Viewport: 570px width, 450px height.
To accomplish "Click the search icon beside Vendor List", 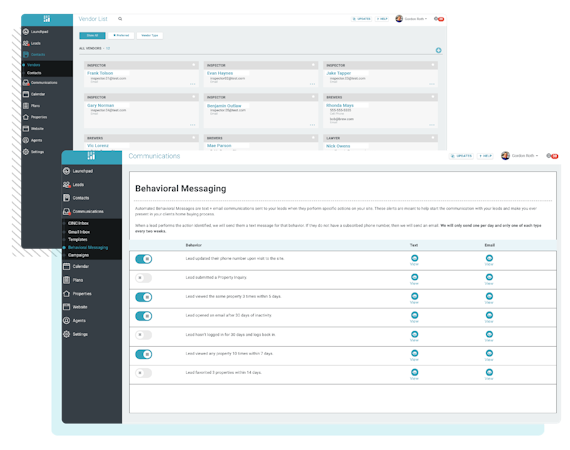I will [x=120, y=19].
